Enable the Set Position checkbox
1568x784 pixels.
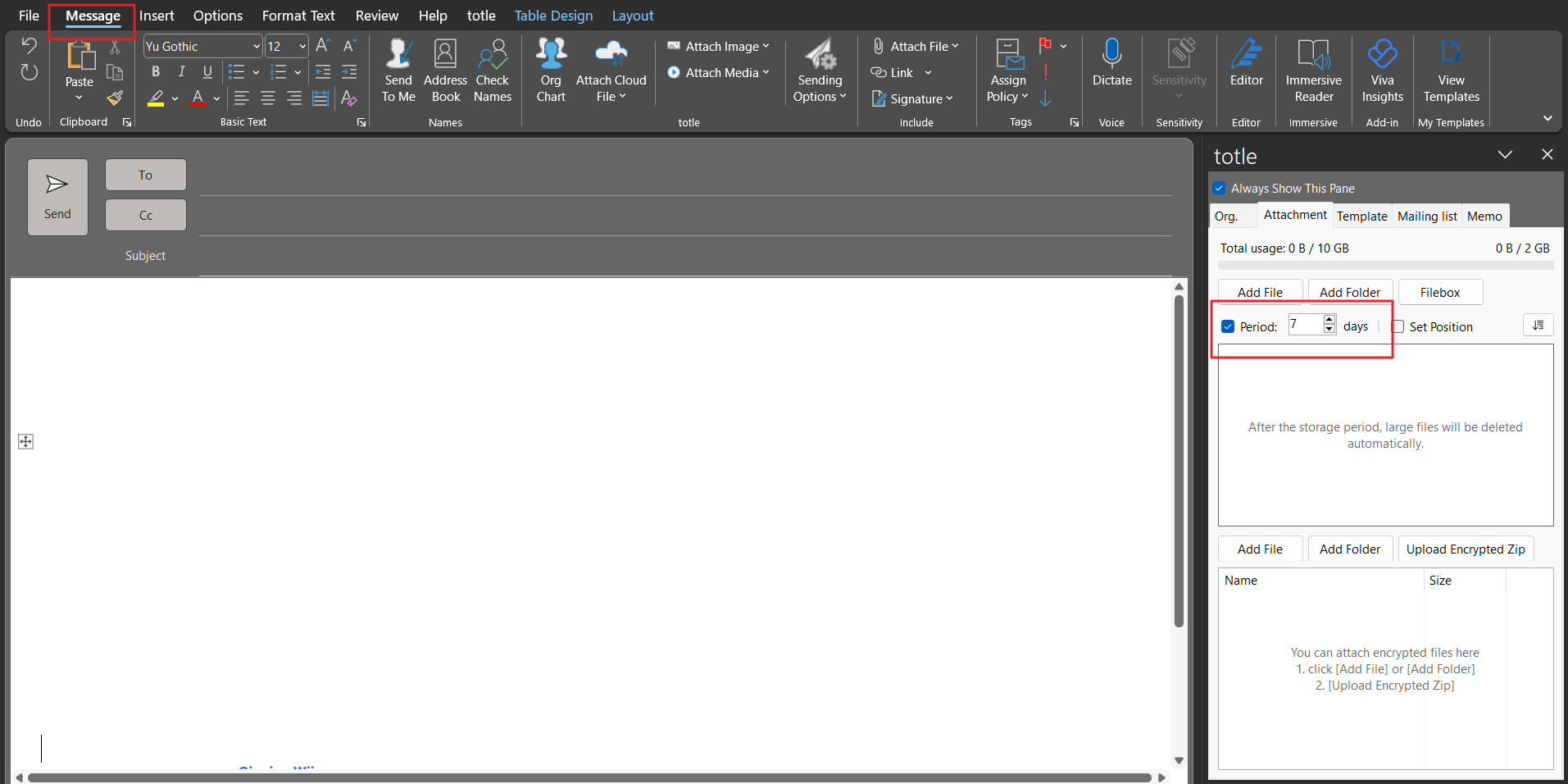tap(1398, 326)
